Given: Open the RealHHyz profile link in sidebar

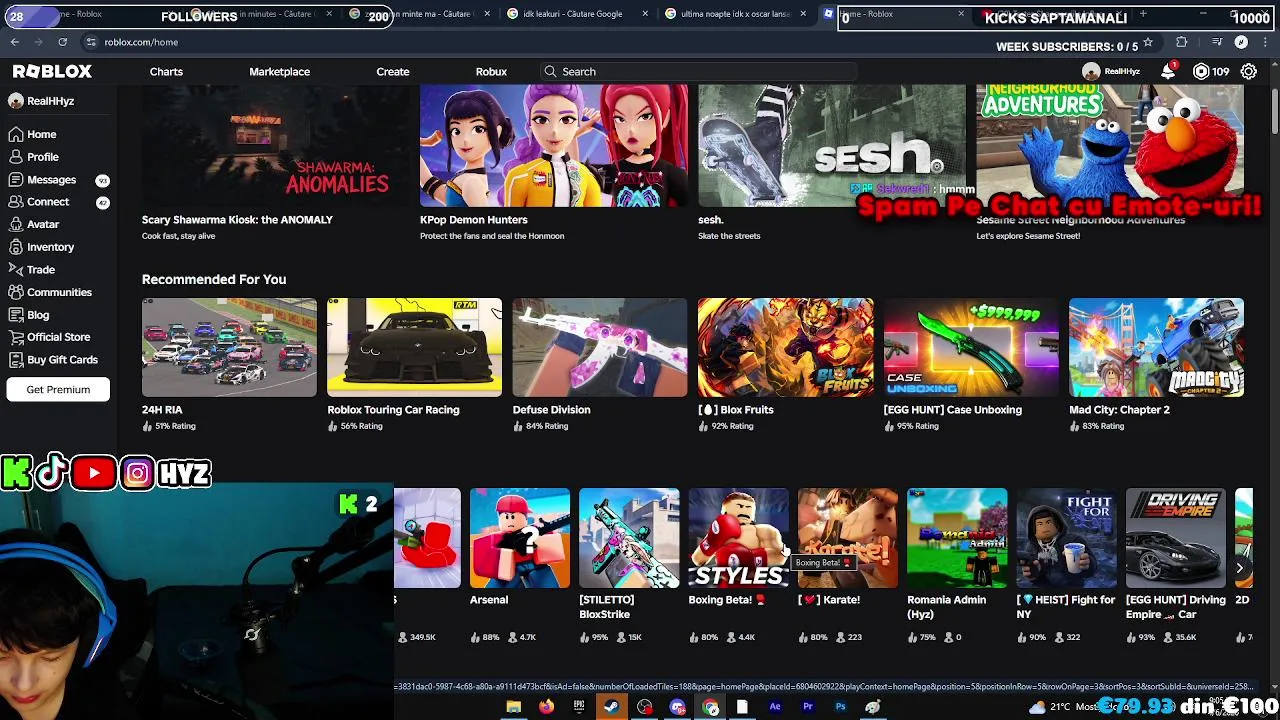Looking at the screenshot, I should 41,101.
